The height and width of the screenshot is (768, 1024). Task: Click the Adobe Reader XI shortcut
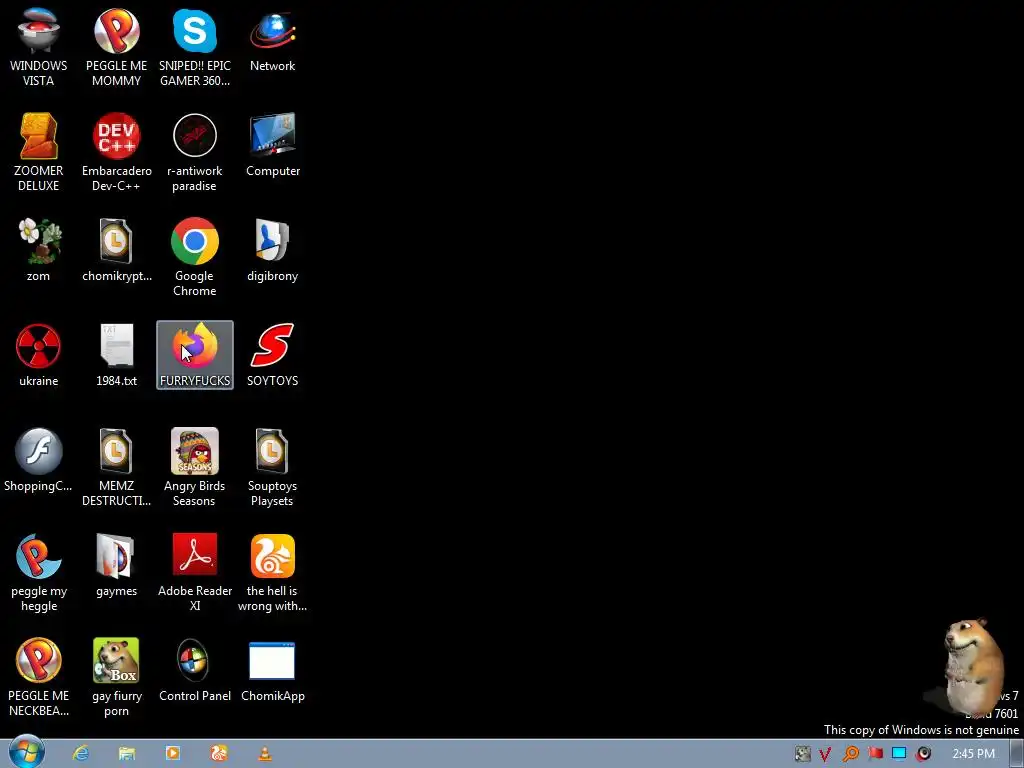tap(195, 572)
